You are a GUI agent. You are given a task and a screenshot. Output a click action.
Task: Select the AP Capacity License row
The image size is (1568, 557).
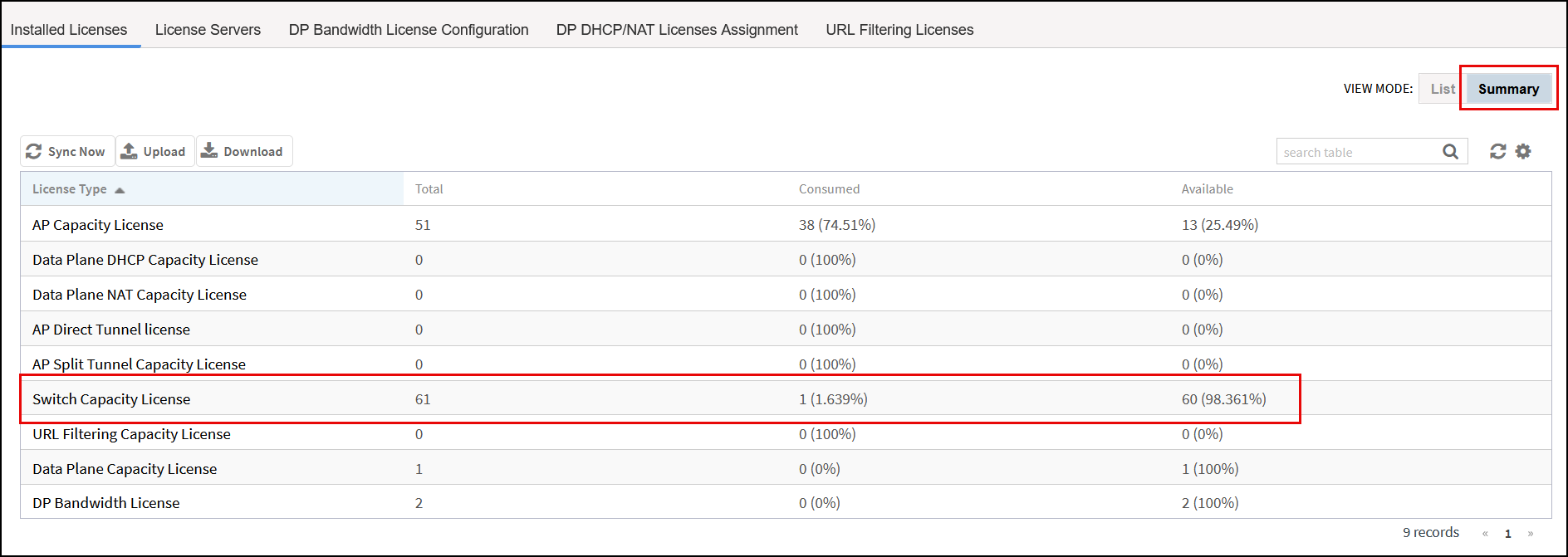pos(786,224)
